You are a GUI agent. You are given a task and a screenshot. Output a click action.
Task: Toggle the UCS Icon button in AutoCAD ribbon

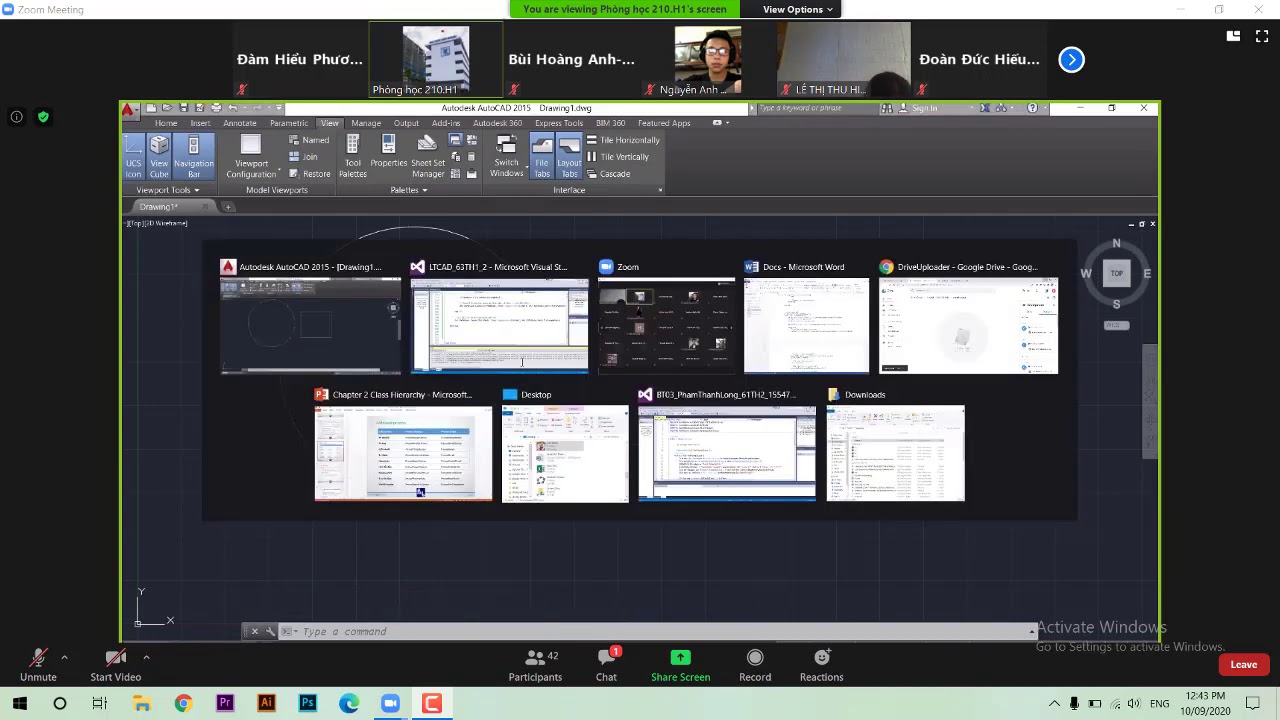pos(133,157)
